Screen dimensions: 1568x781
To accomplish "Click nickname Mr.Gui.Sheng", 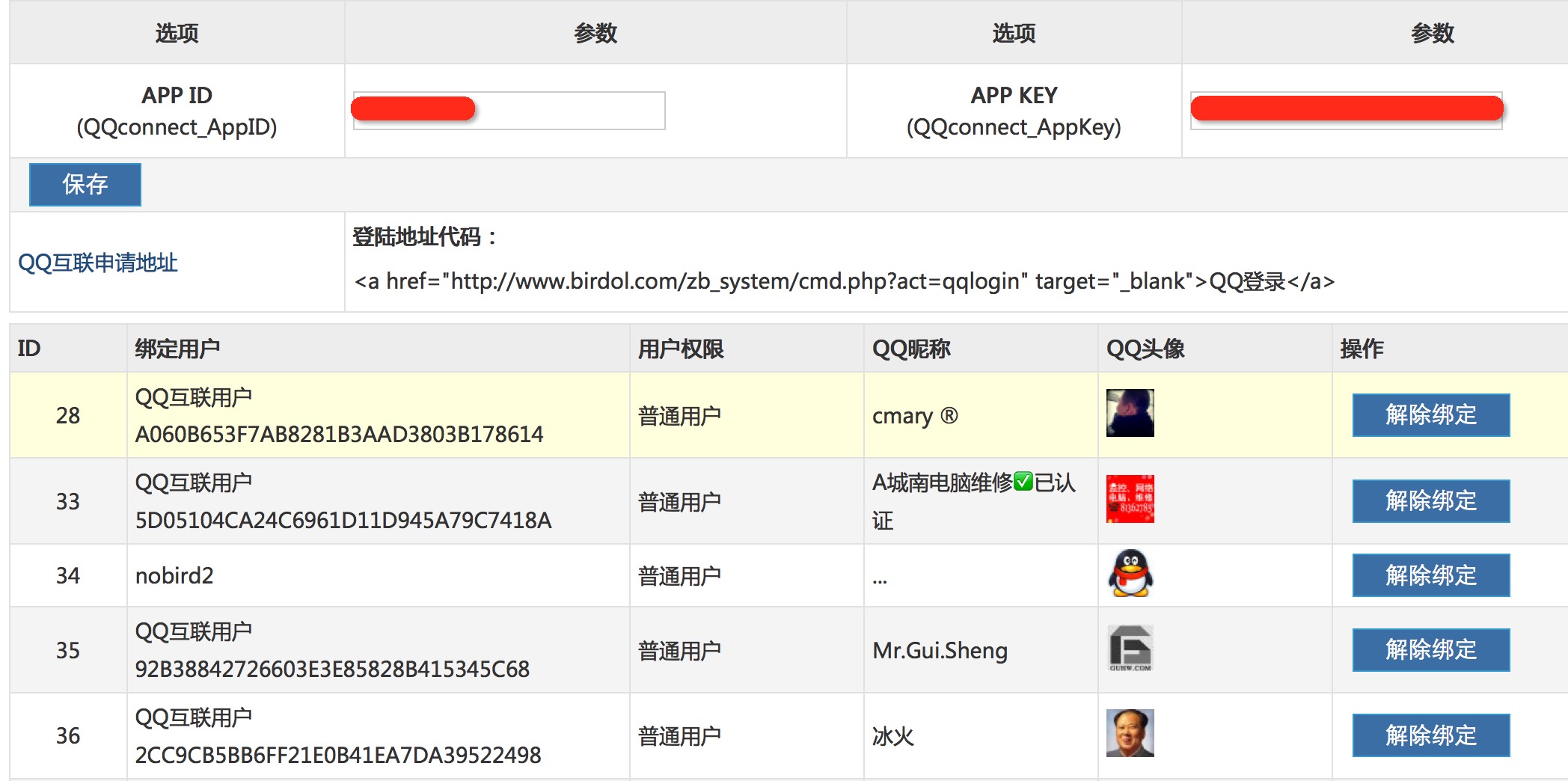I will [940, 651].
